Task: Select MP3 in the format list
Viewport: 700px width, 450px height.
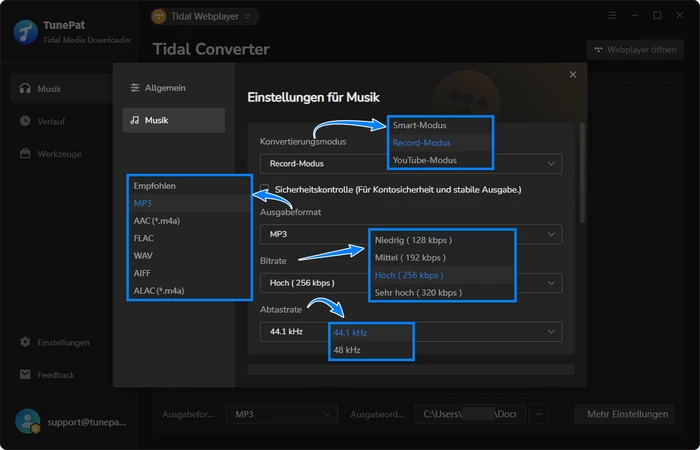Action: (x=190, y=203)
